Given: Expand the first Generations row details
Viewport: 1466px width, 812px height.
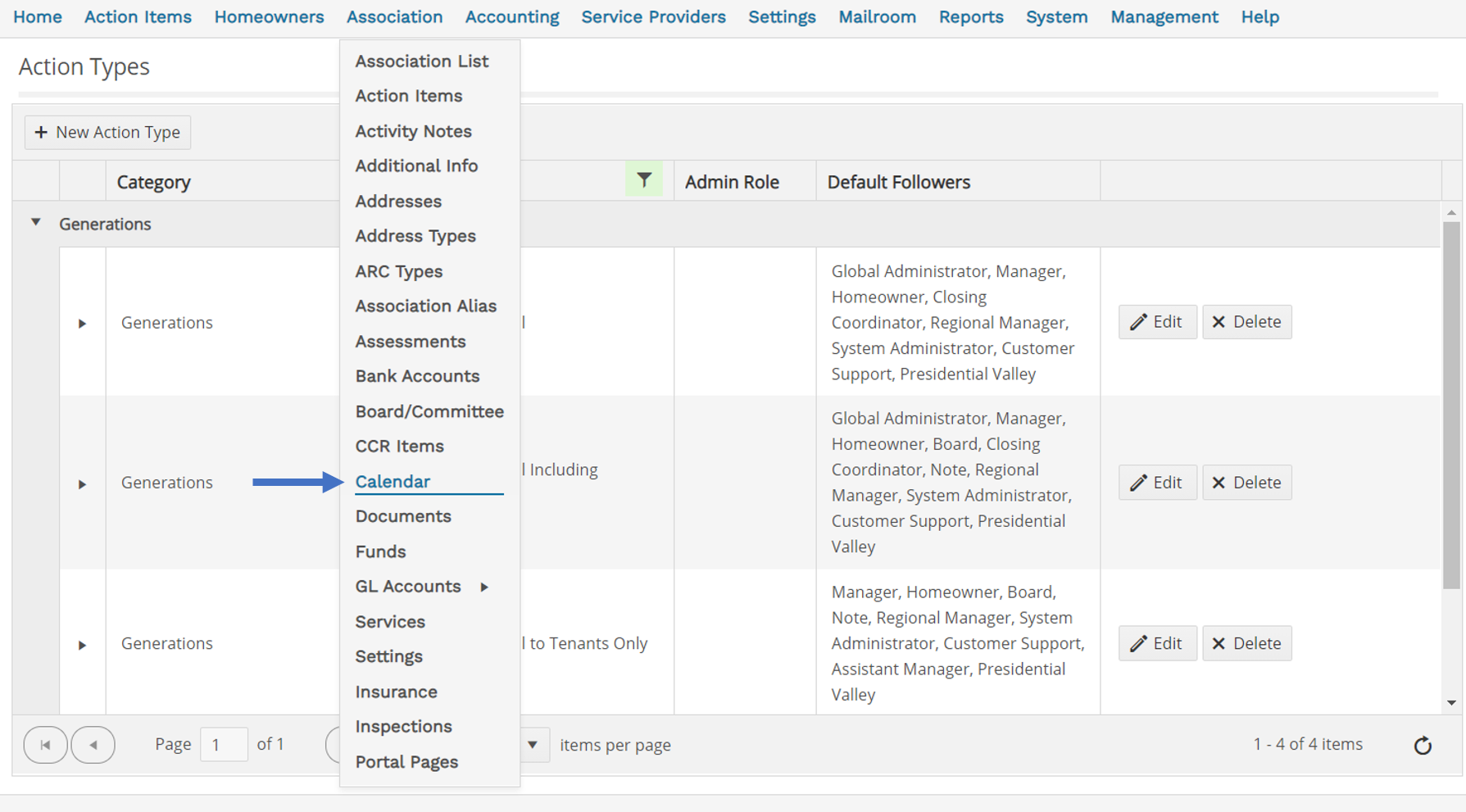Looking at the screenshot, I should [82, 324].
